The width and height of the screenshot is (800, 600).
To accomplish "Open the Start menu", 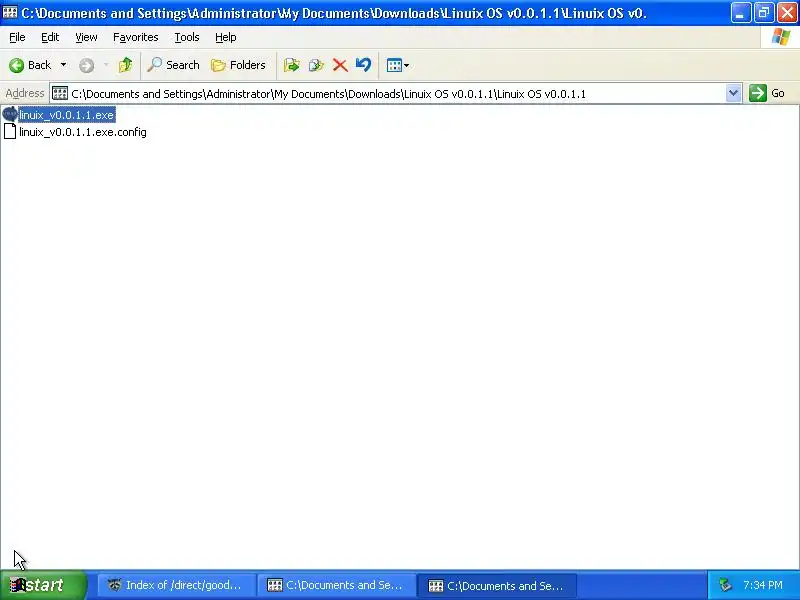I will pos(43,585).
